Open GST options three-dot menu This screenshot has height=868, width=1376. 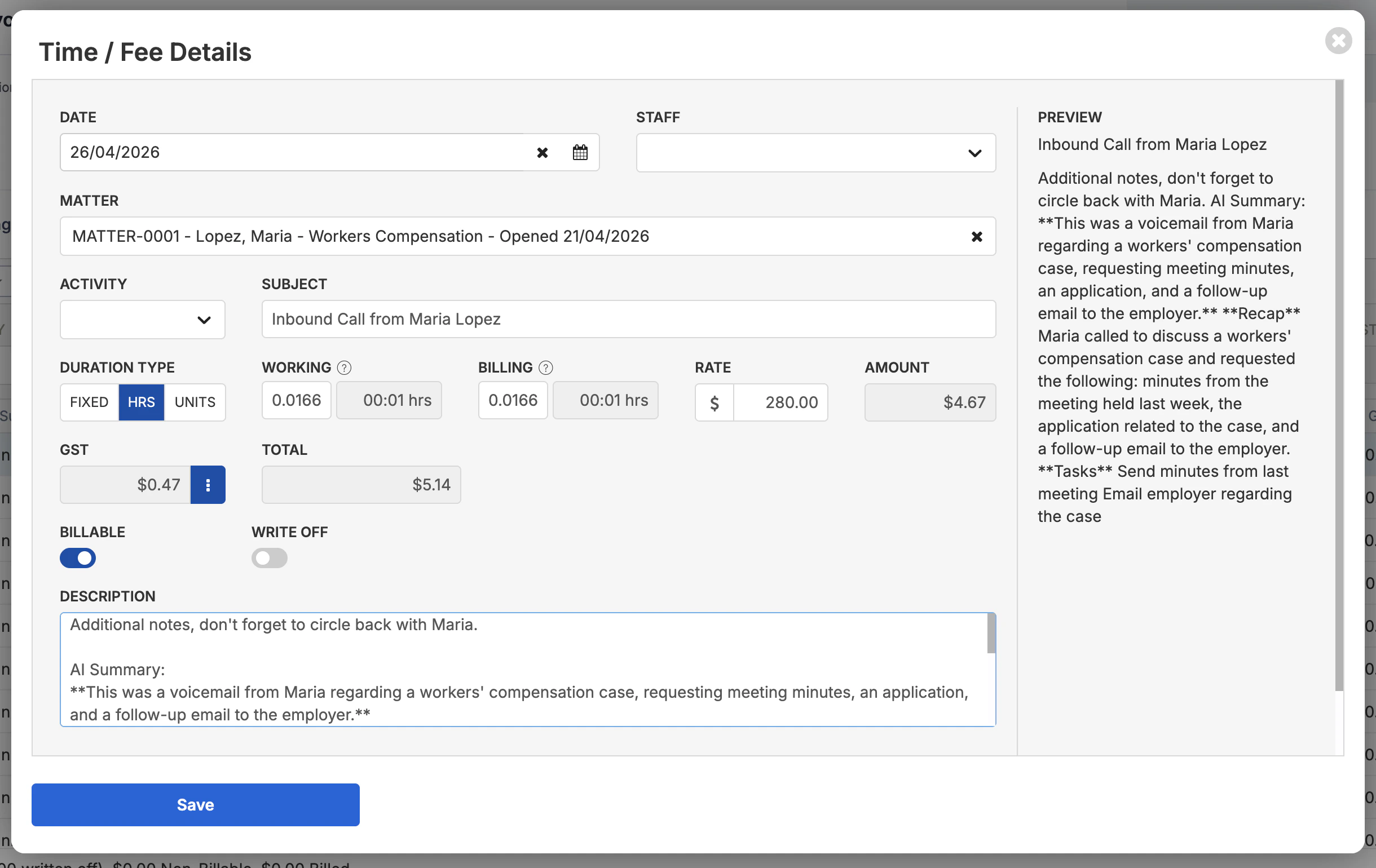(208, 484)
